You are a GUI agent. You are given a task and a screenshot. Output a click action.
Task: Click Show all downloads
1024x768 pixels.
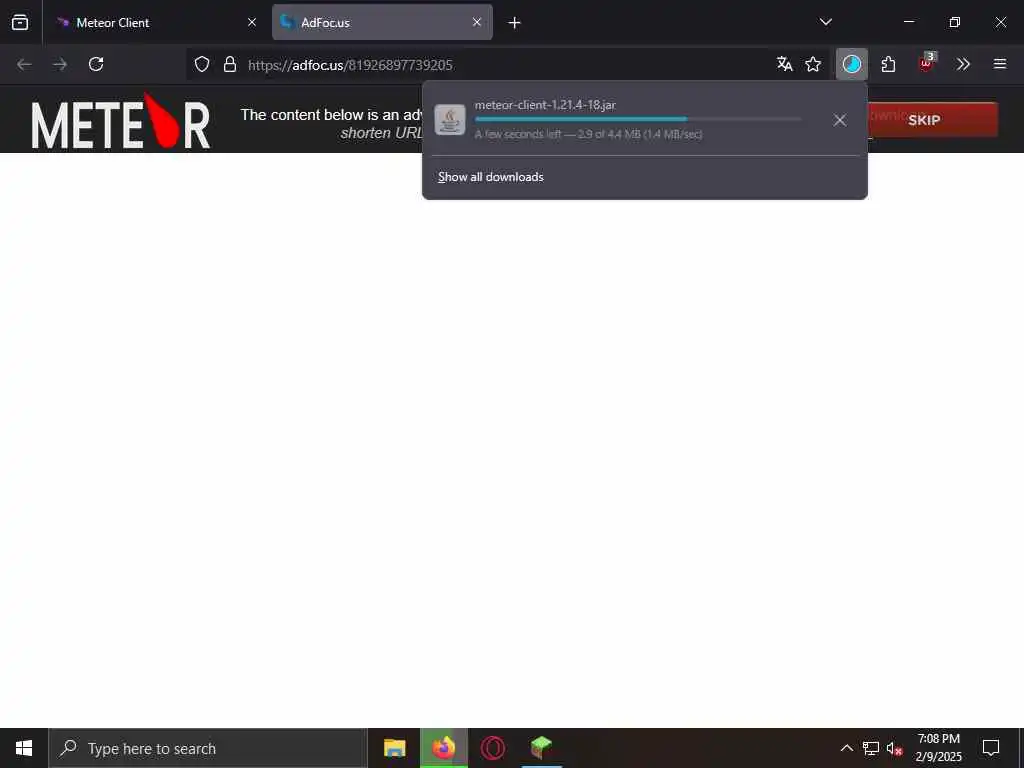[x=490, y=177]
